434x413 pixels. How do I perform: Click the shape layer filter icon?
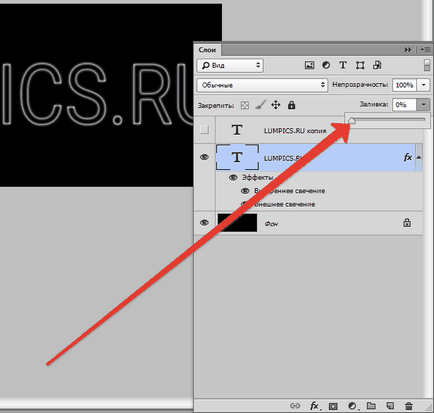(360, 65)
